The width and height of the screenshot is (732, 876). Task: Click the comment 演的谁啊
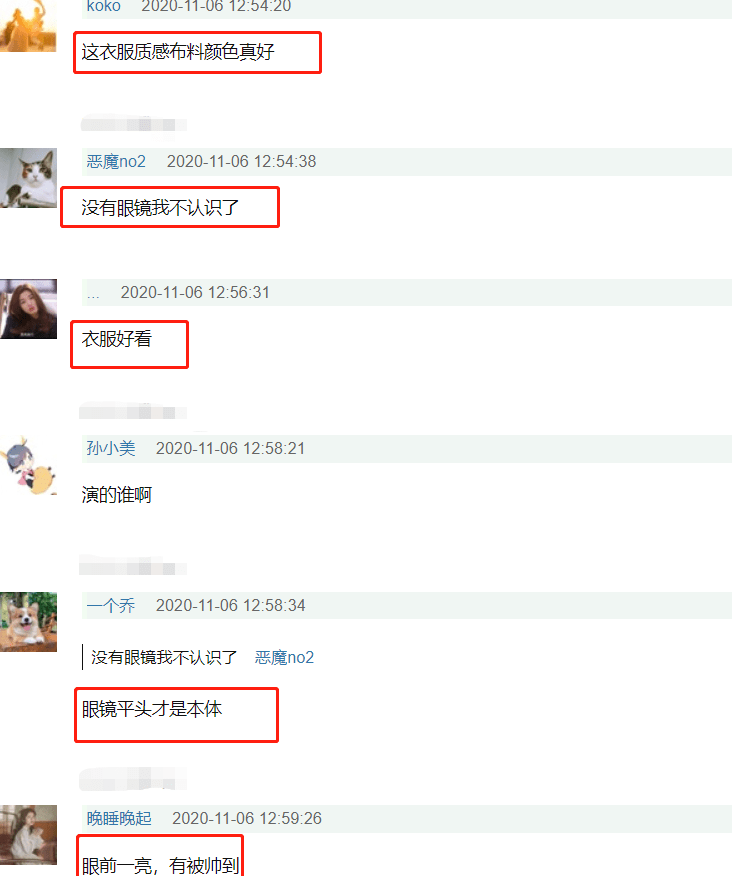[x=116, y=494]
